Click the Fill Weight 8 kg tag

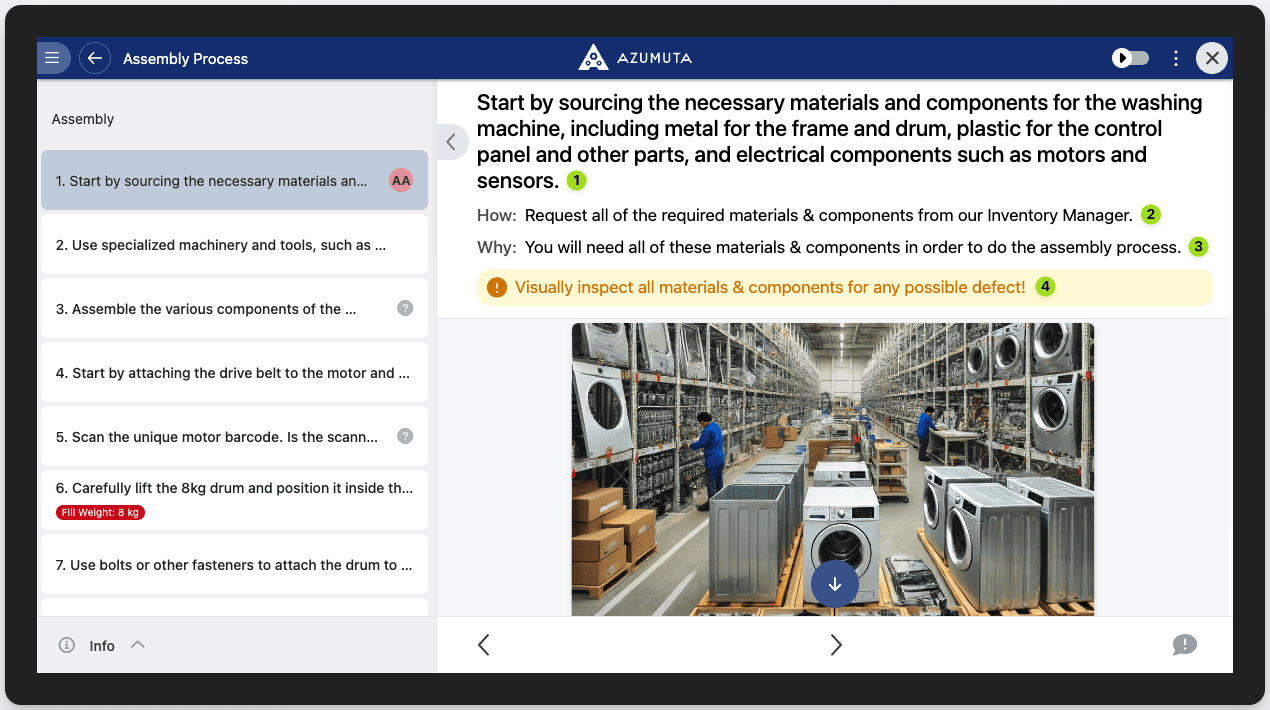tap(101, 513)
